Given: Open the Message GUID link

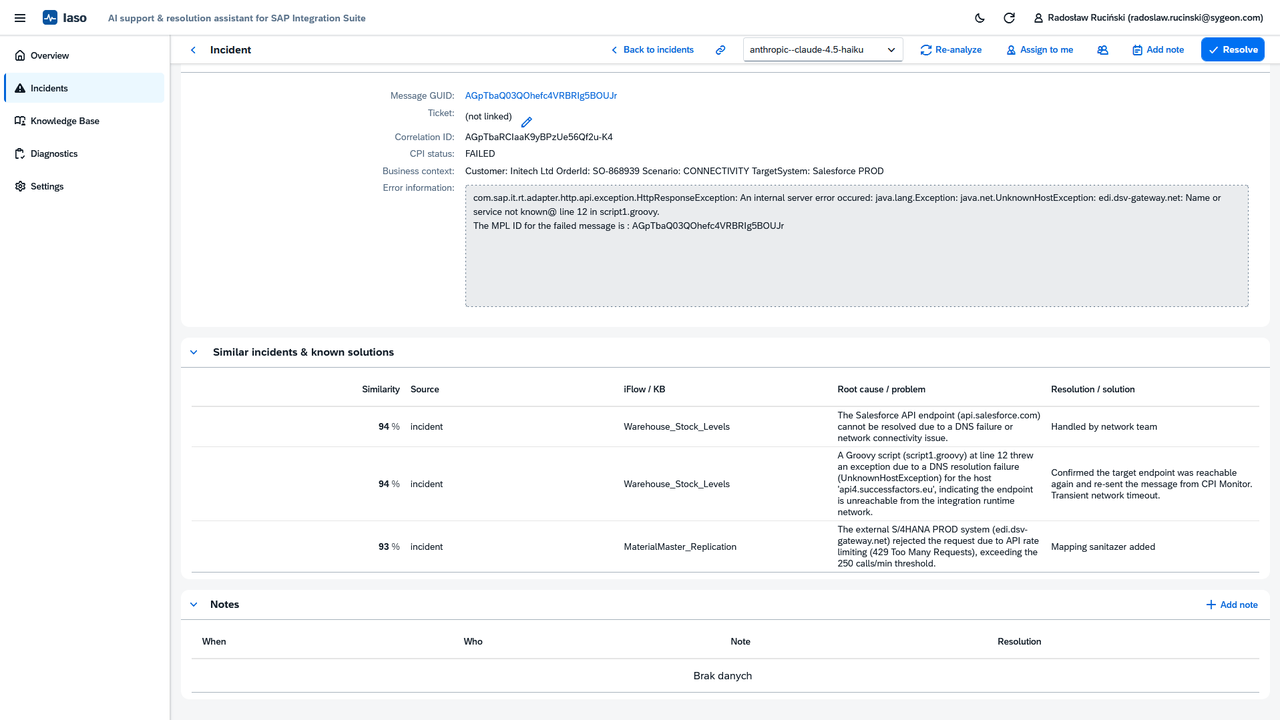Looking at the screenshot, I should click(541, 96).
